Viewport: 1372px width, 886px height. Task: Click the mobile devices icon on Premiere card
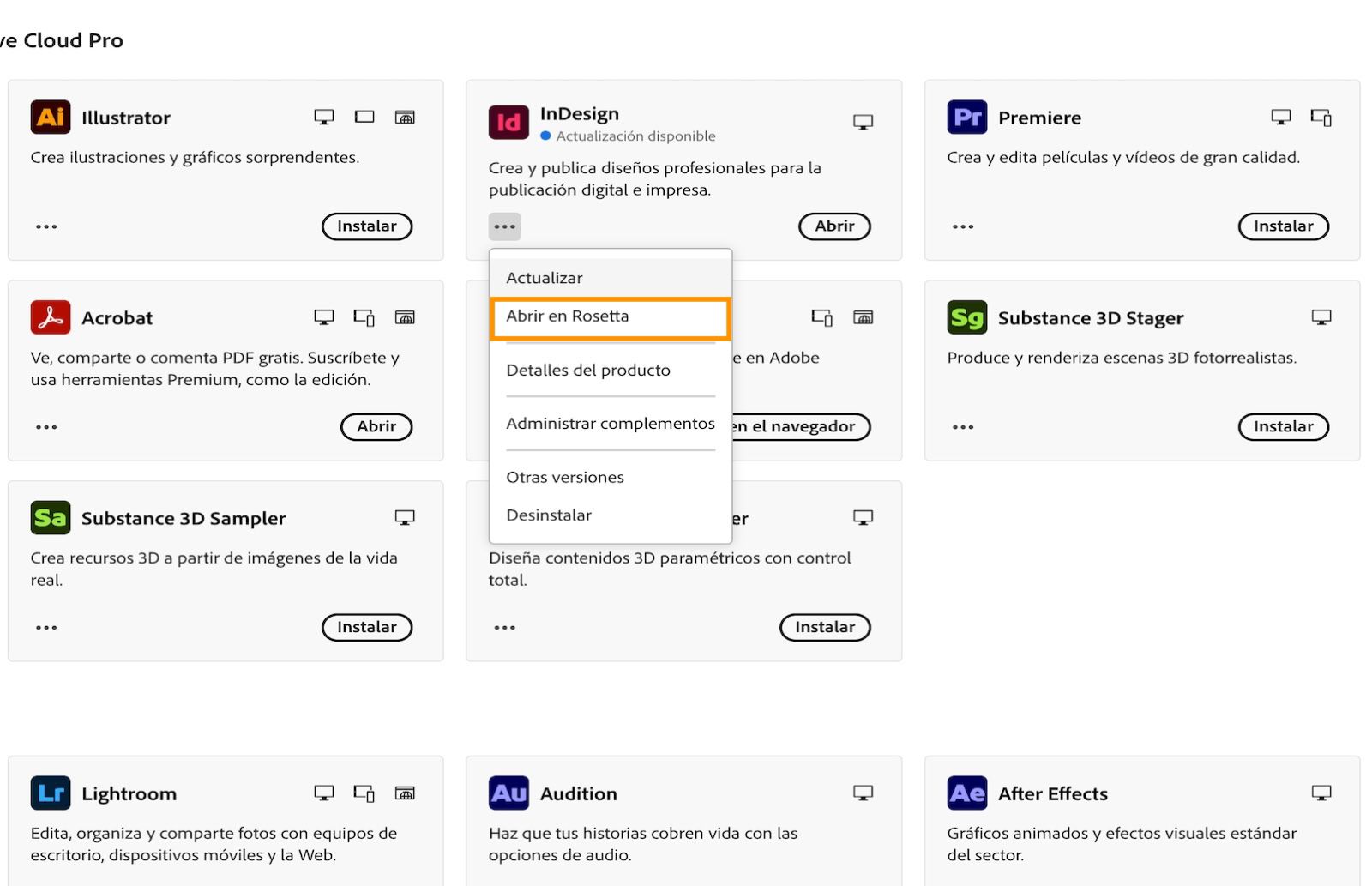[x=1321, y=118]
